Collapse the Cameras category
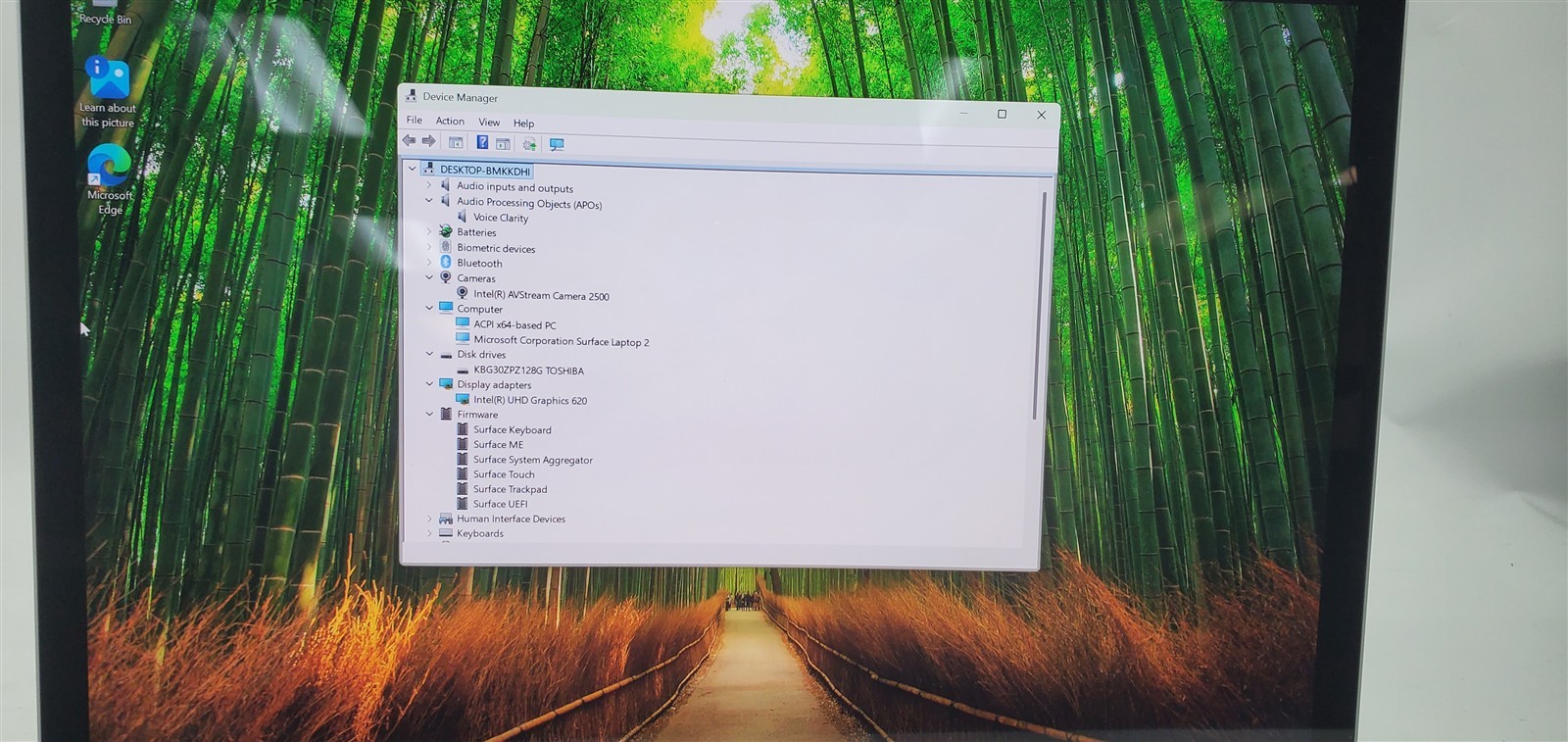This screenshot has height=742, width=1568. coord(429,277)
